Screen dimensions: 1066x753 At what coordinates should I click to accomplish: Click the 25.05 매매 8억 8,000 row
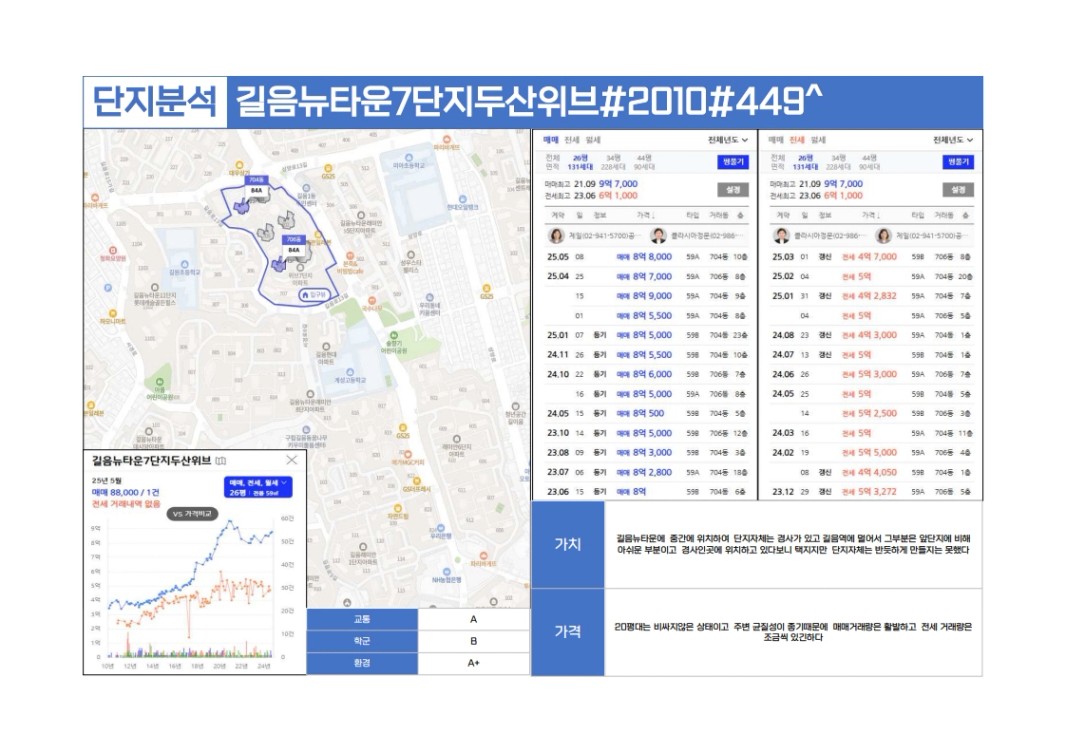647,257
